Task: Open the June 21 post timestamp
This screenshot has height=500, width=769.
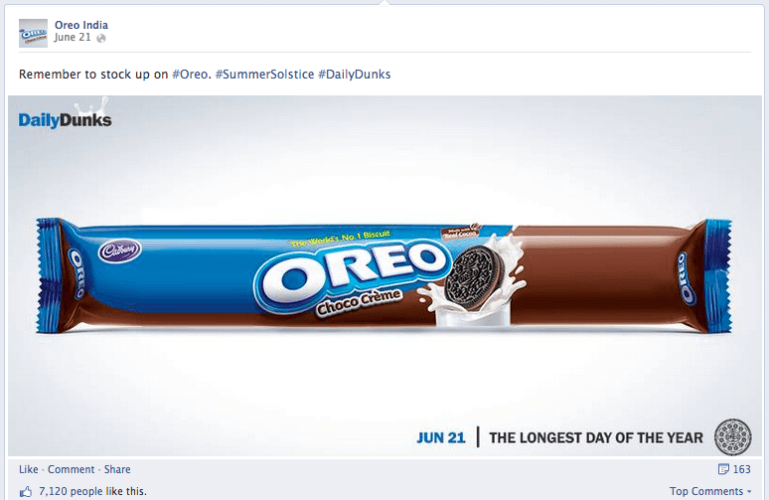Action: coord(73,37)
